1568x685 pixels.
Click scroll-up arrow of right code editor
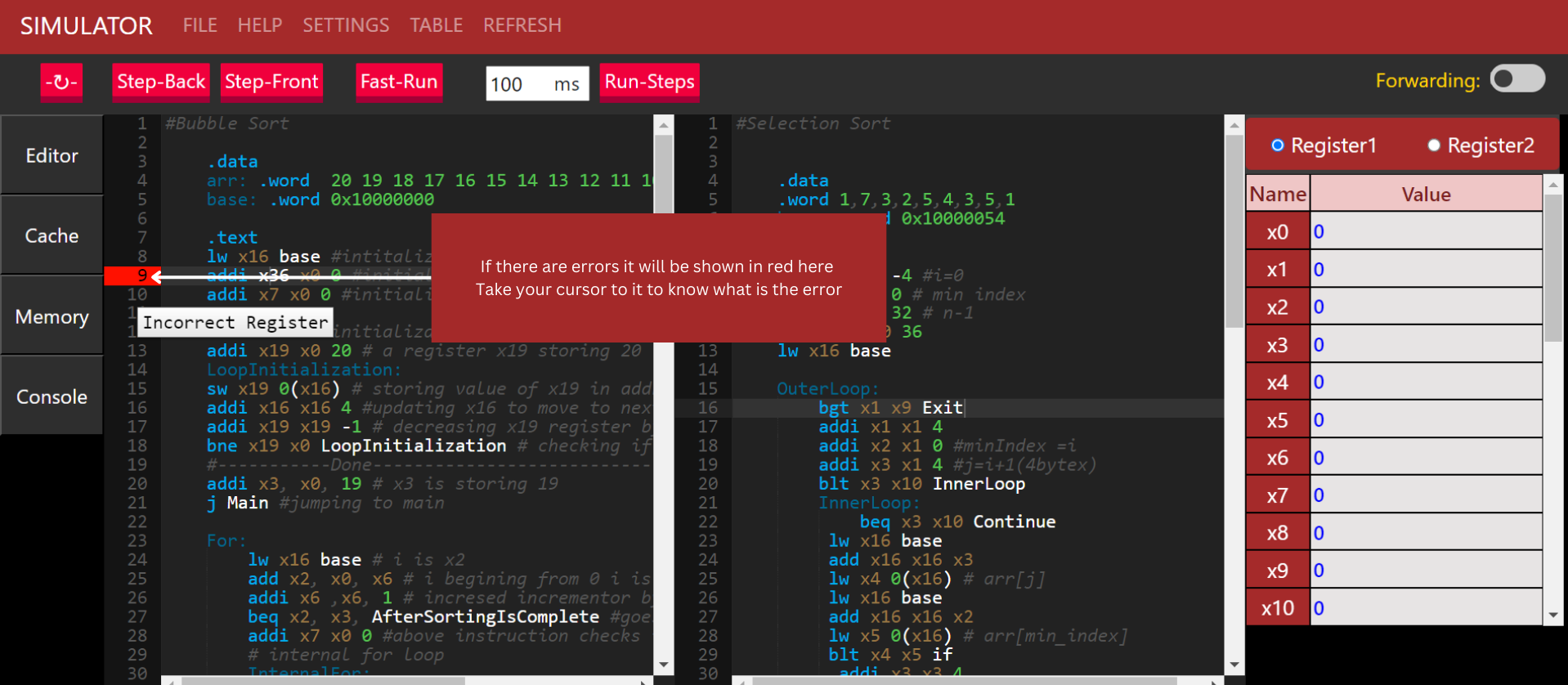pos(1234,126)
